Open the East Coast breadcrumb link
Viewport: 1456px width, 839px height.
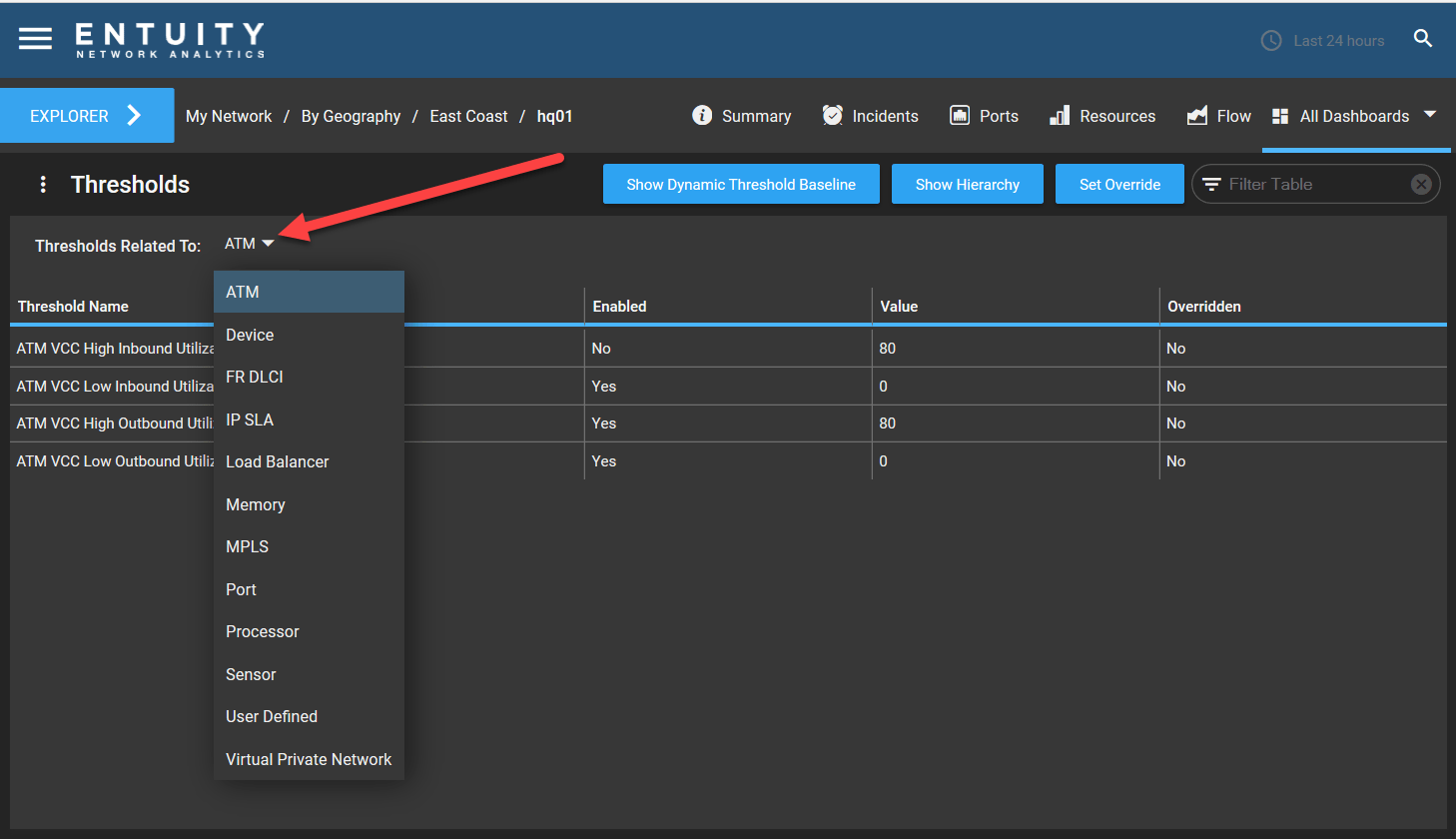[x=468, y=116]
